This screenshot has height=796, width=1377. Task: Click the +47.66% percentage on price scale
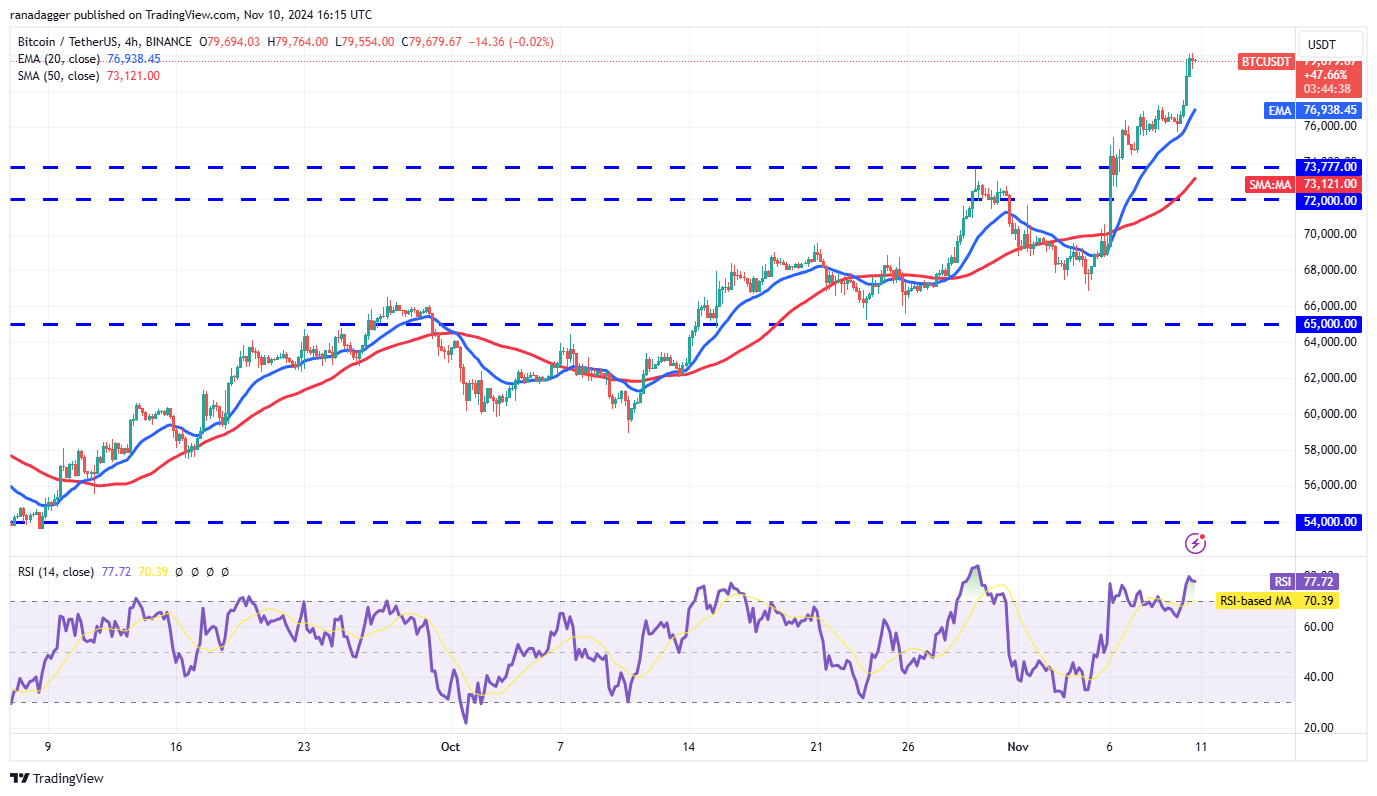(x=1328, y=74)
